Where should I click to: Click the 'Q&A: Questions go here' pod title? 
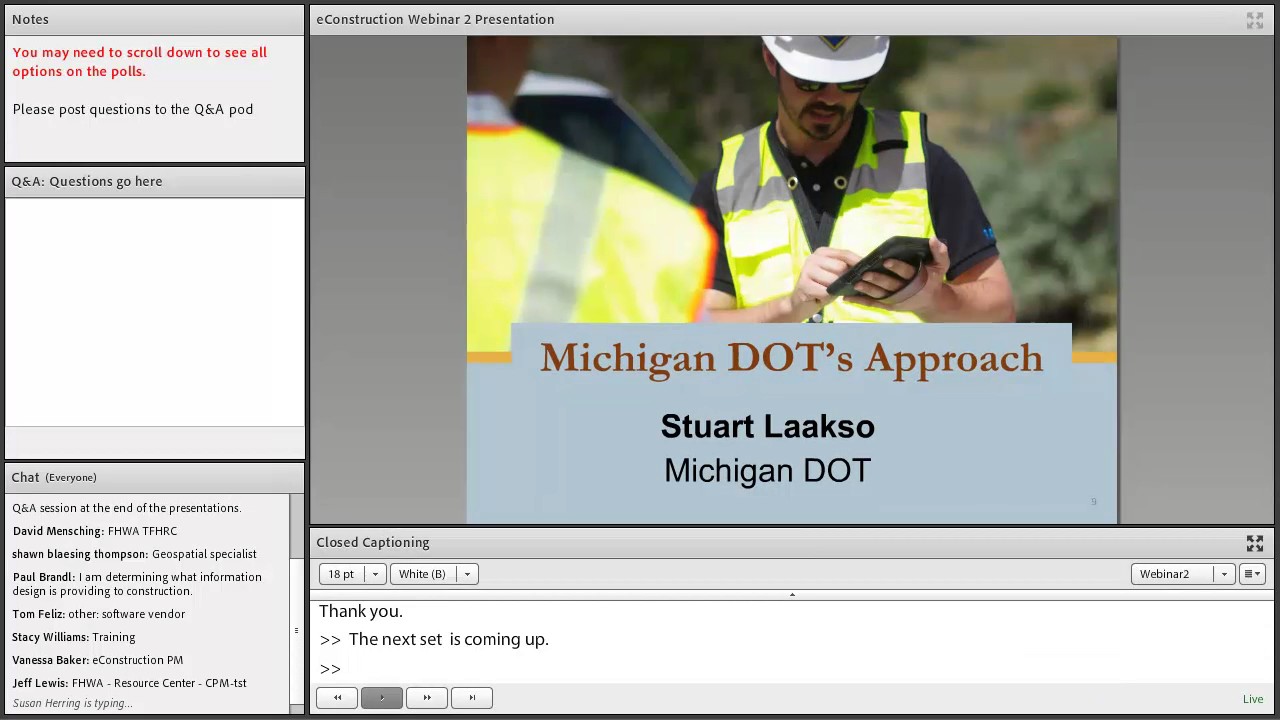click(x=87, y=181)
